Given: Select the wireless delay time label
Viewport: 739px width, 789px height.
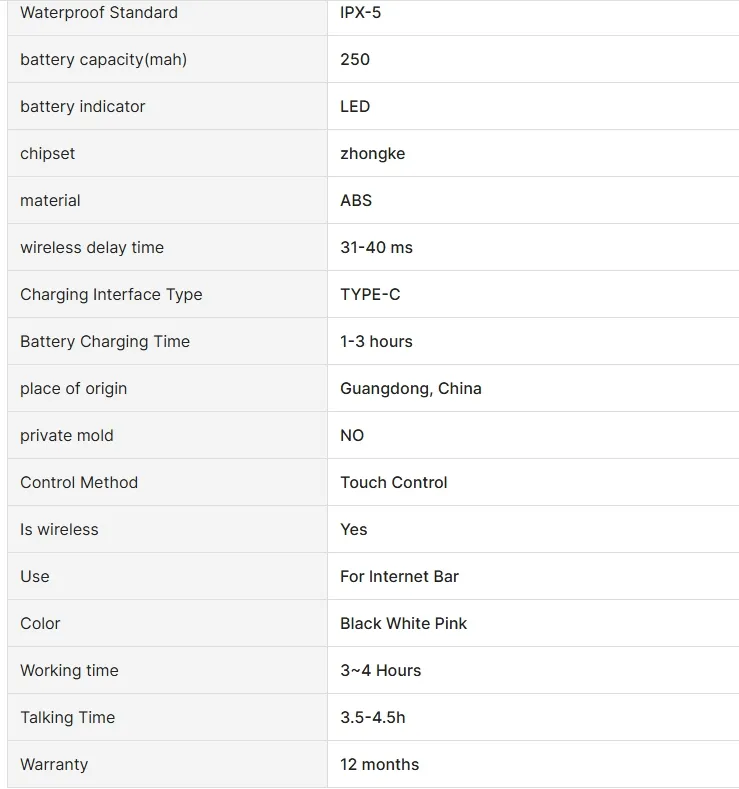Looking at the screenshot, I should pyautogui.click(x=92, y=248).
